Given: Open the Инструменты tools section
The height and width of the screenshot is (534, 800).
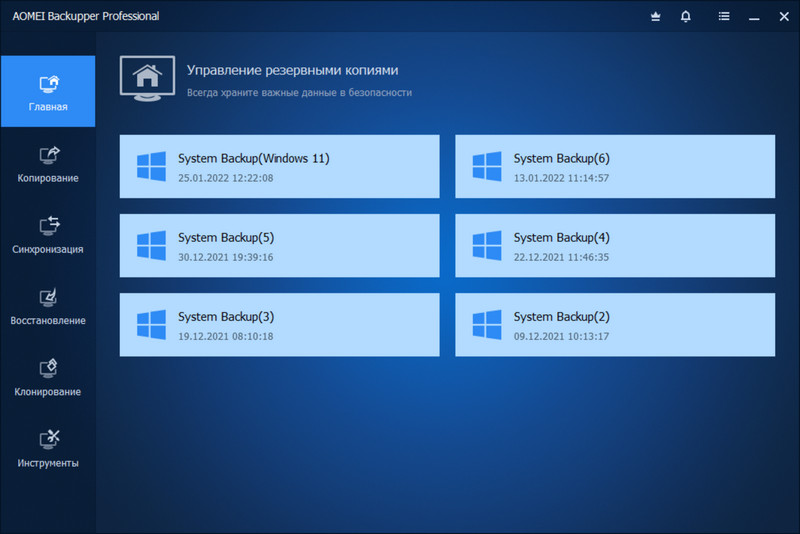Looking at the screenshot, I should [x=48, y=449].
